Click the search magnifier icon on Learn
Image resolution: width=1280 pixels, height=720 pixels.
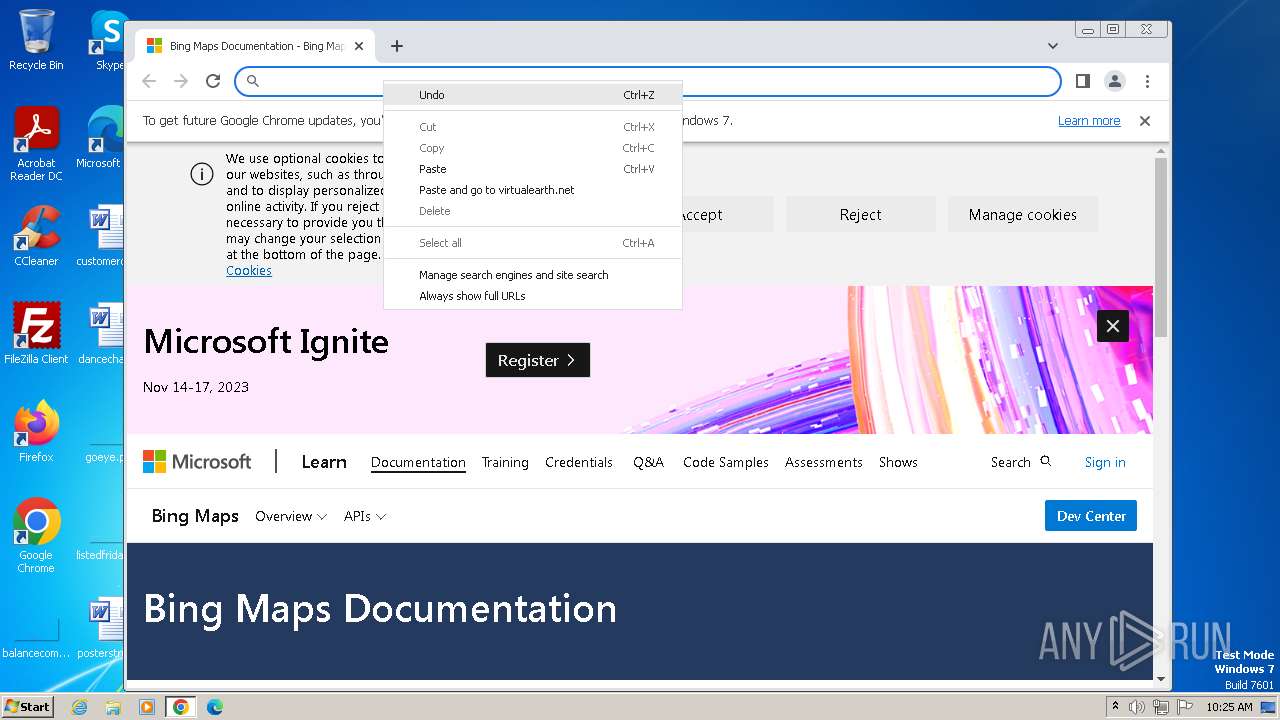click(x=1046, y=461)
